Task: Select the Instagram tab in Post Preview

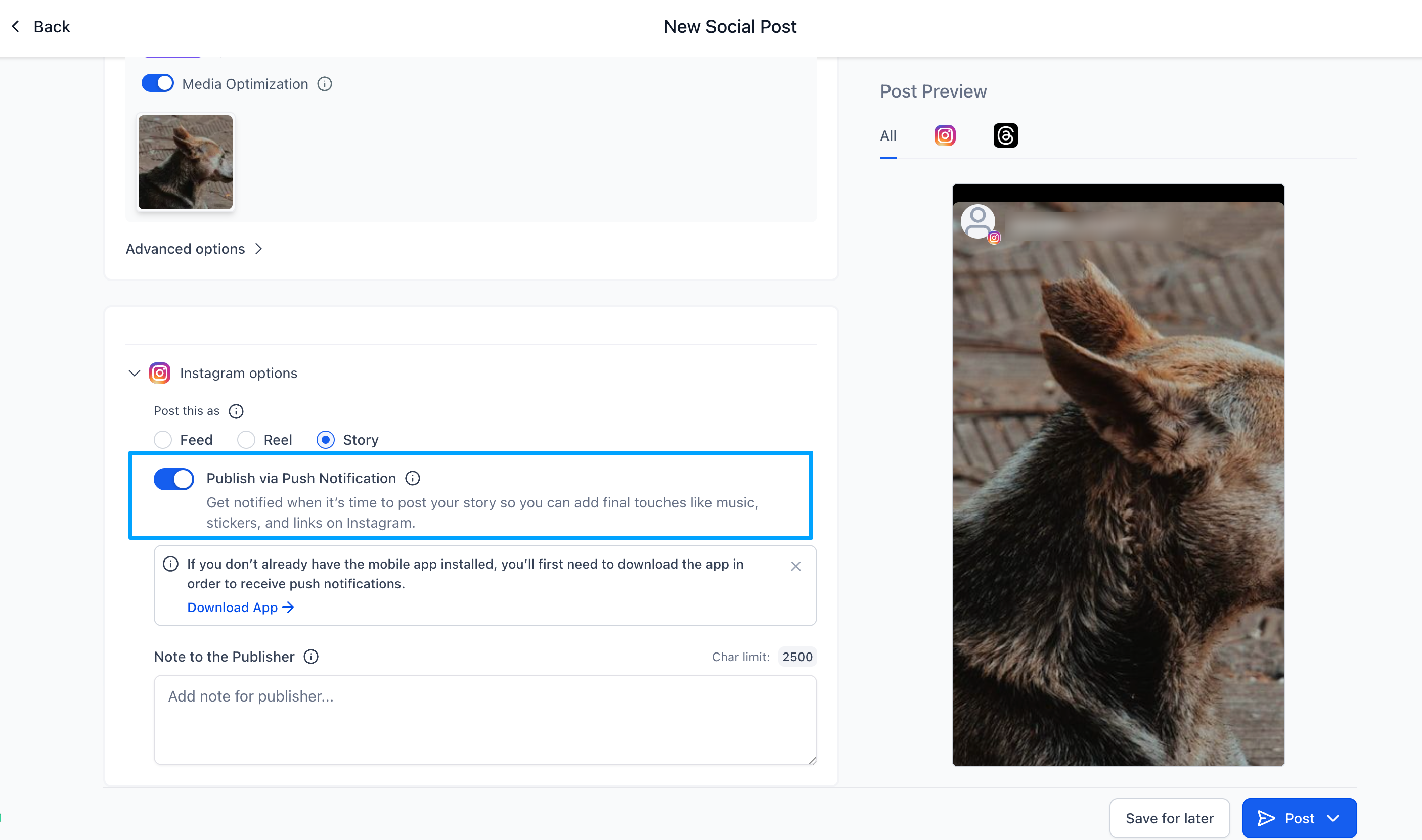Action: [x=944, y=135]
